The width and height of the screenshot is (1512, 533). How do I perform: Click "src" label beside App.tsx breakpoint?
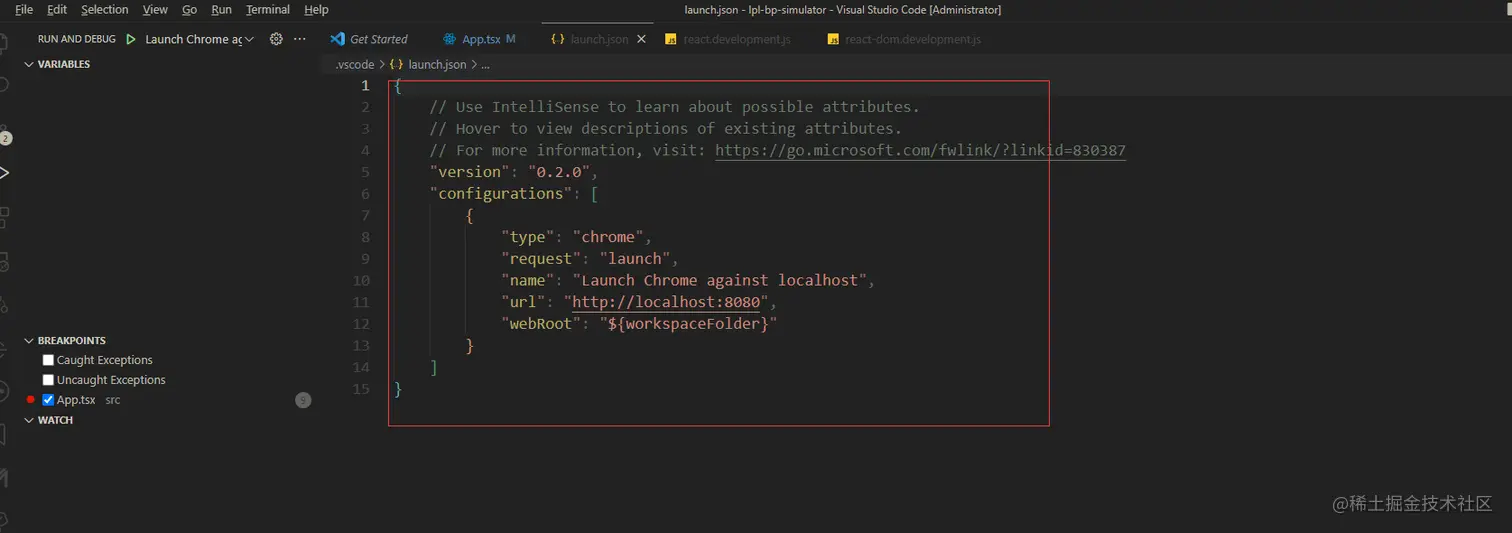tap(113, 400)
